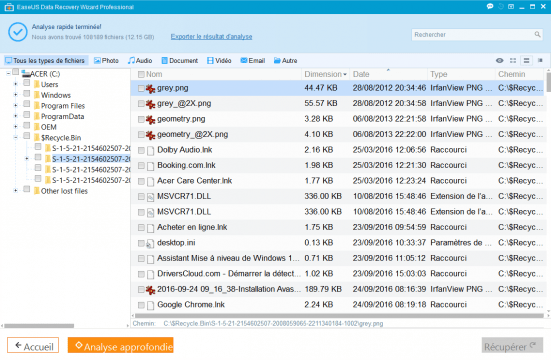Switch to thumbnail grid view
This screenshot has height=360, width=551.
click(x=513, y=60)
